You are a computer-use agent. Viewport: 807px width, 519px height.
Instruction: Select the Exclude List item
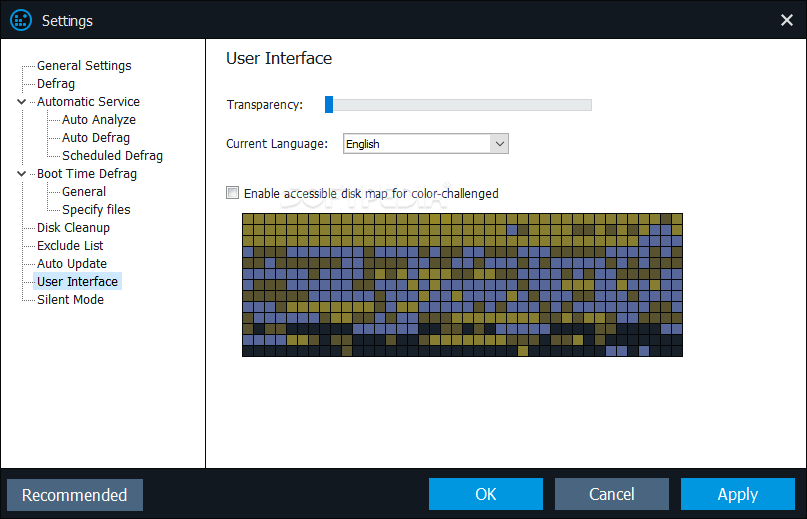[70, 246]
